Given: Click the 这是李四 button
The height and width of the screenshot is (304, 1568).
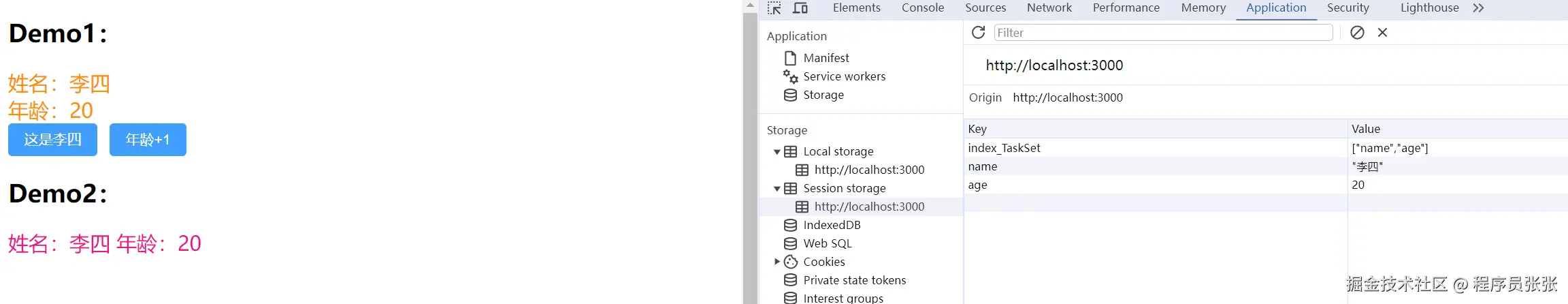Looking at the screenshot, I should pyautogui.click(x=52, y=140).
